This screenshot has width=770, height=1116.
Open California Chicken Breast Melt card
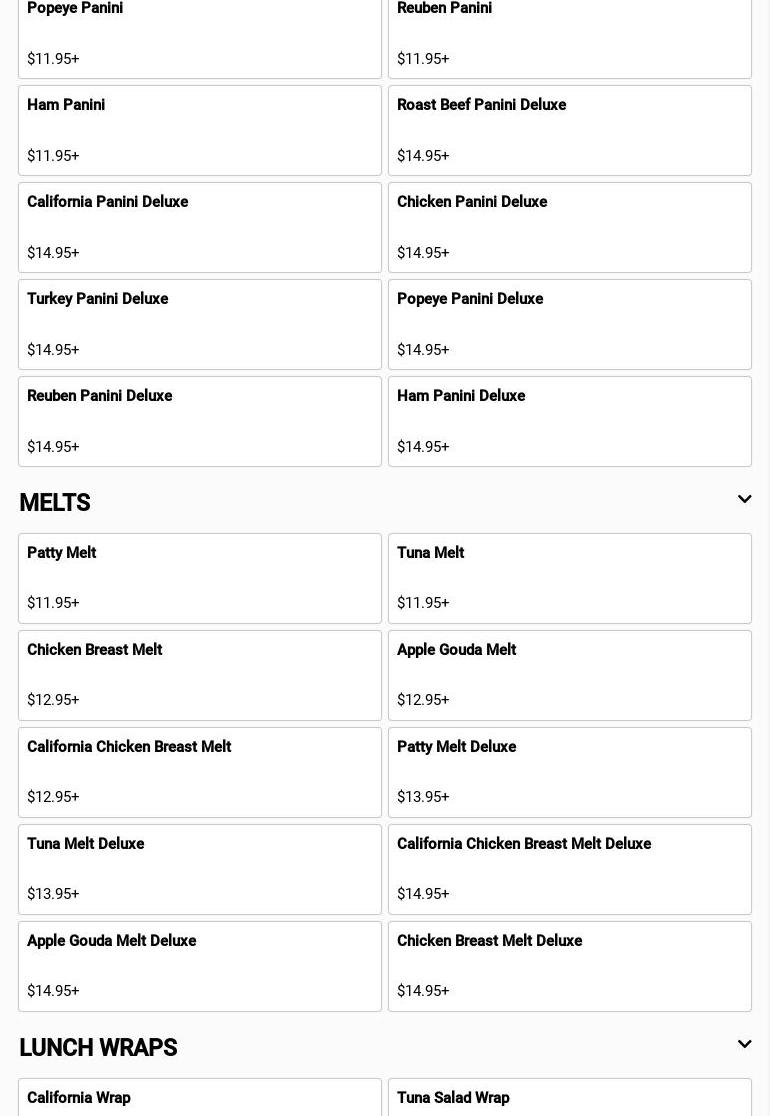200,772
